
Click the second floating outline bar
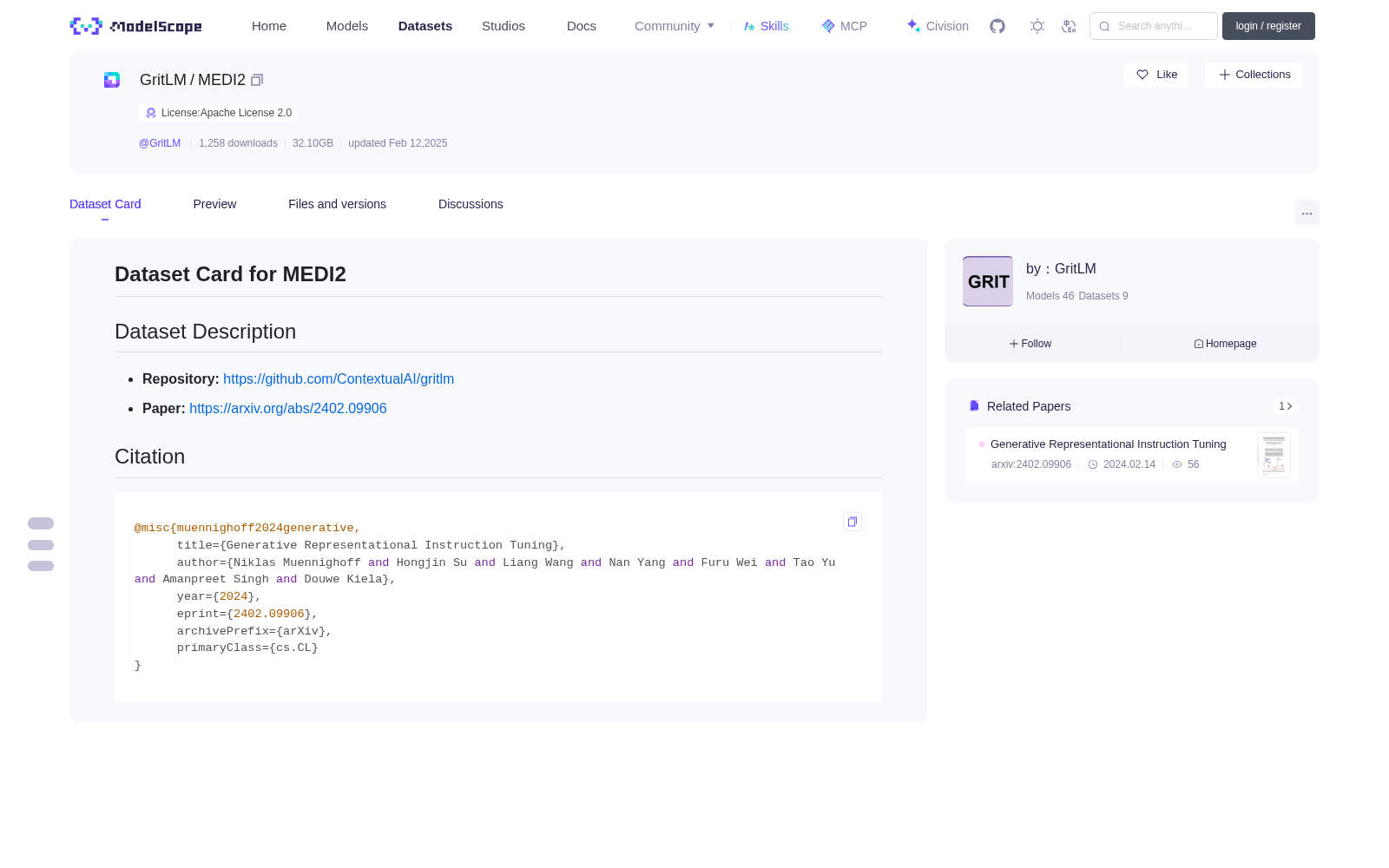point(41,545)
